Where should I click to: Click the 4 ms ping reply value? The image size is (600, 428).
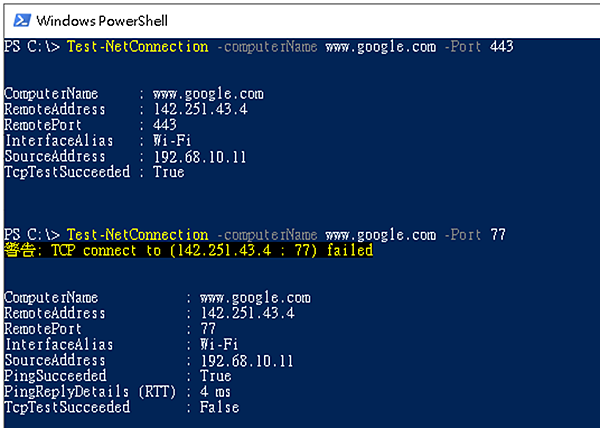[215, 392]
